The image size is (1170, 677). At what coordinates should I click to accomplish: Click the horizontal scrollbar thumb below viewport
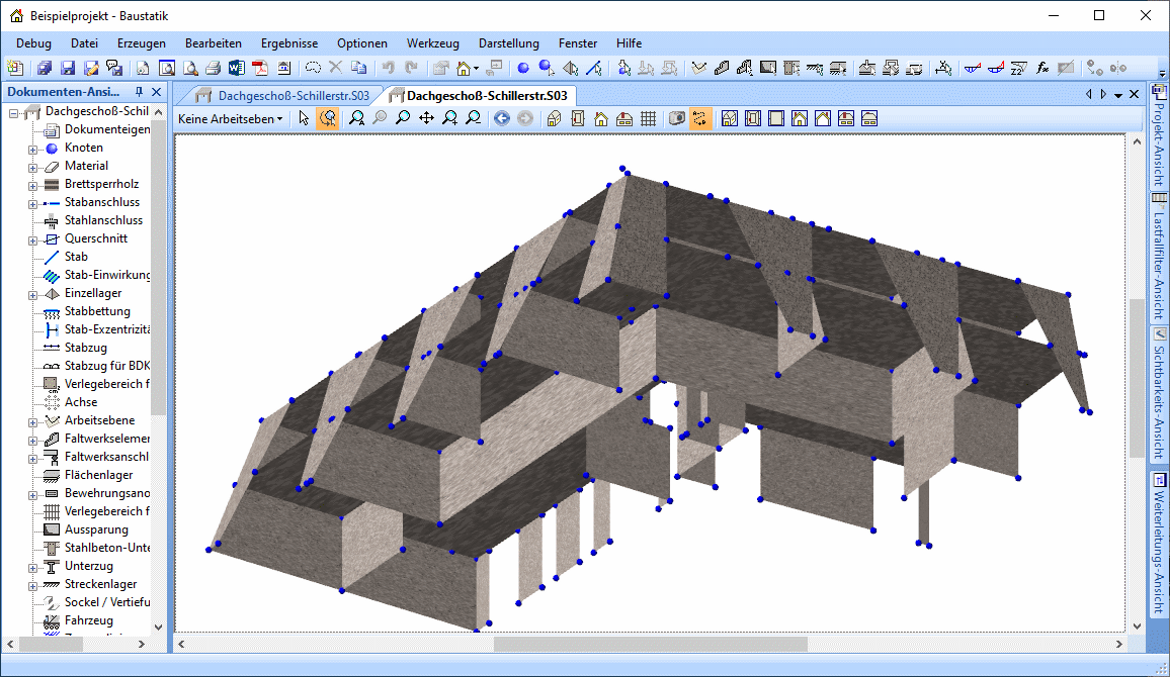tap(650, 645)
